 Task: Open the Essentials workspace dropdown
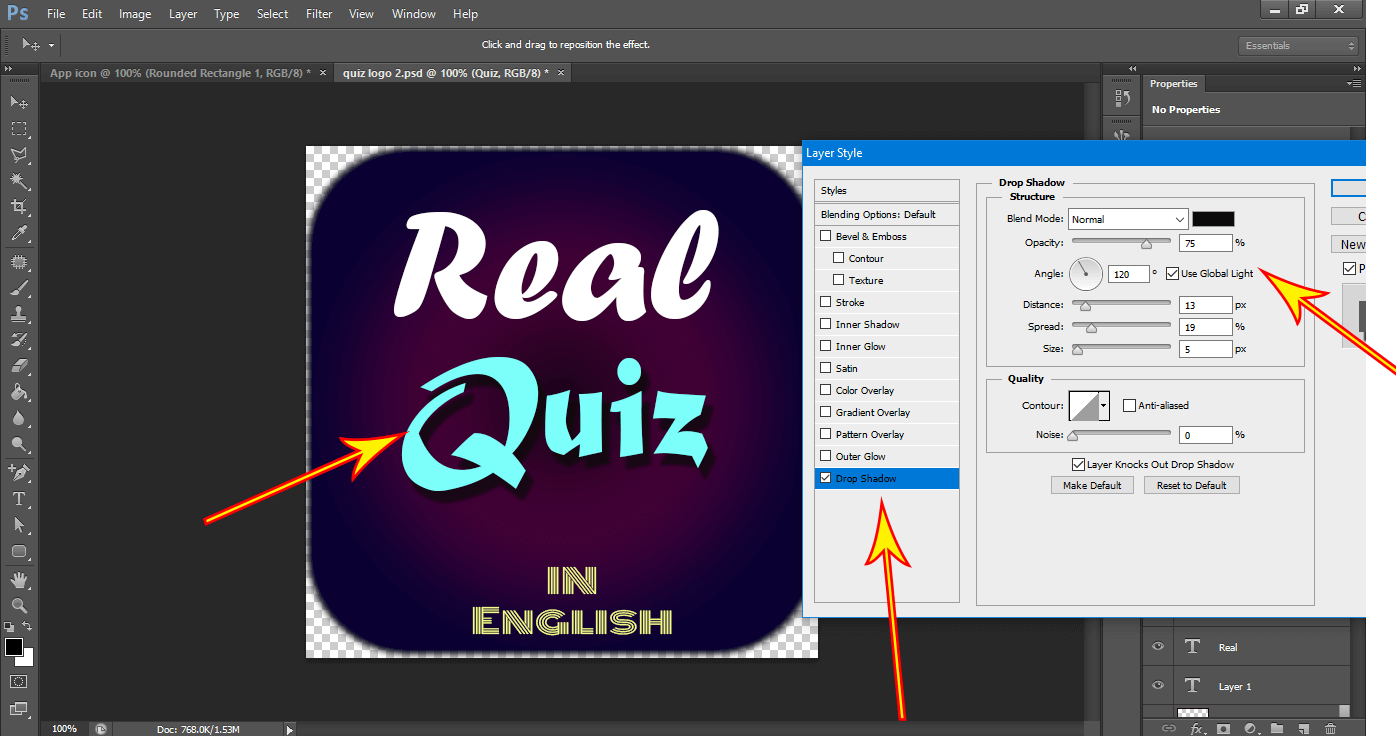click(1299, 46)
